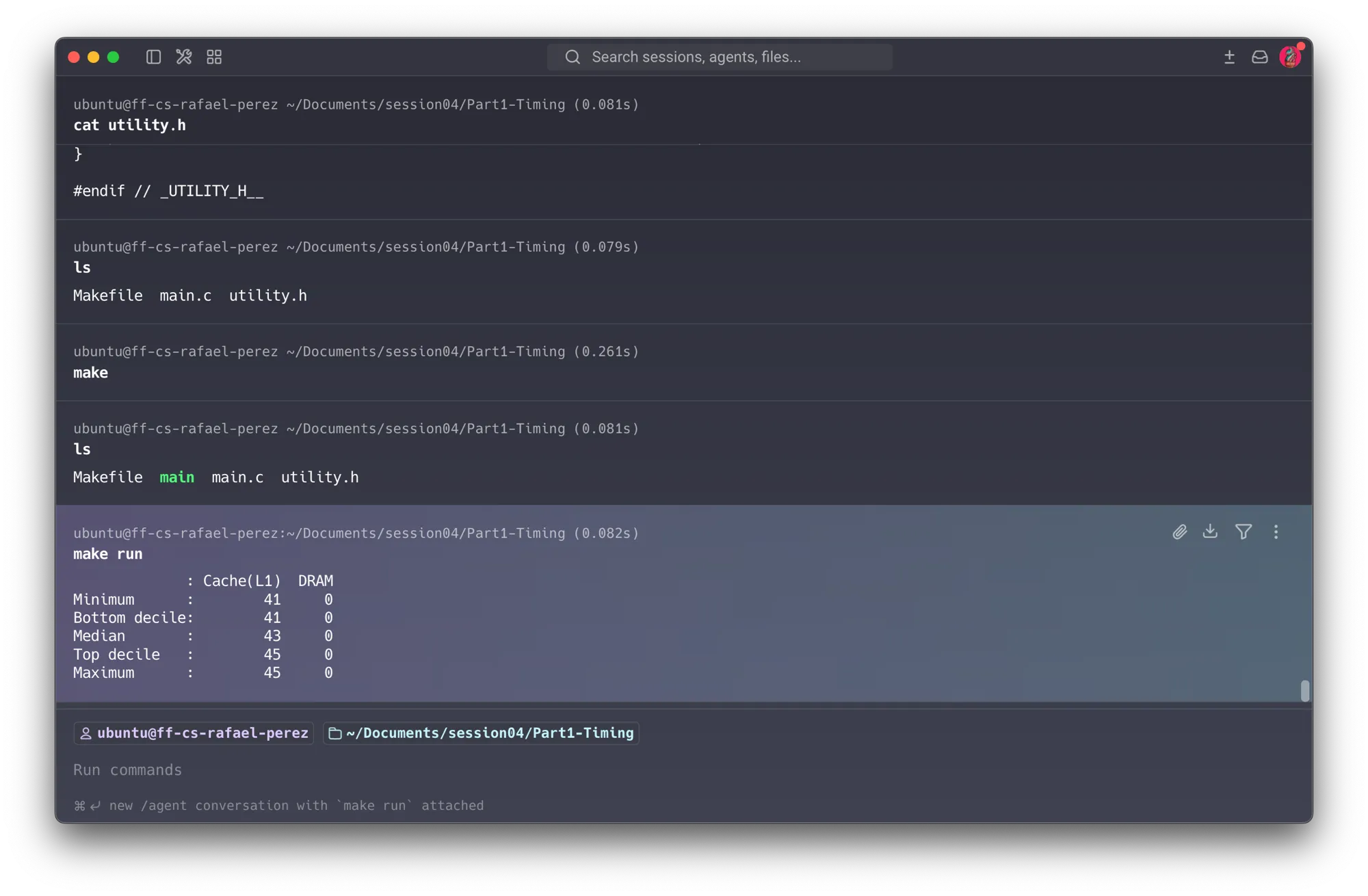Click the Median Cache value 43
Image resolution: width=1368 pixels, height=896 pixels.
tap(272, 636)
